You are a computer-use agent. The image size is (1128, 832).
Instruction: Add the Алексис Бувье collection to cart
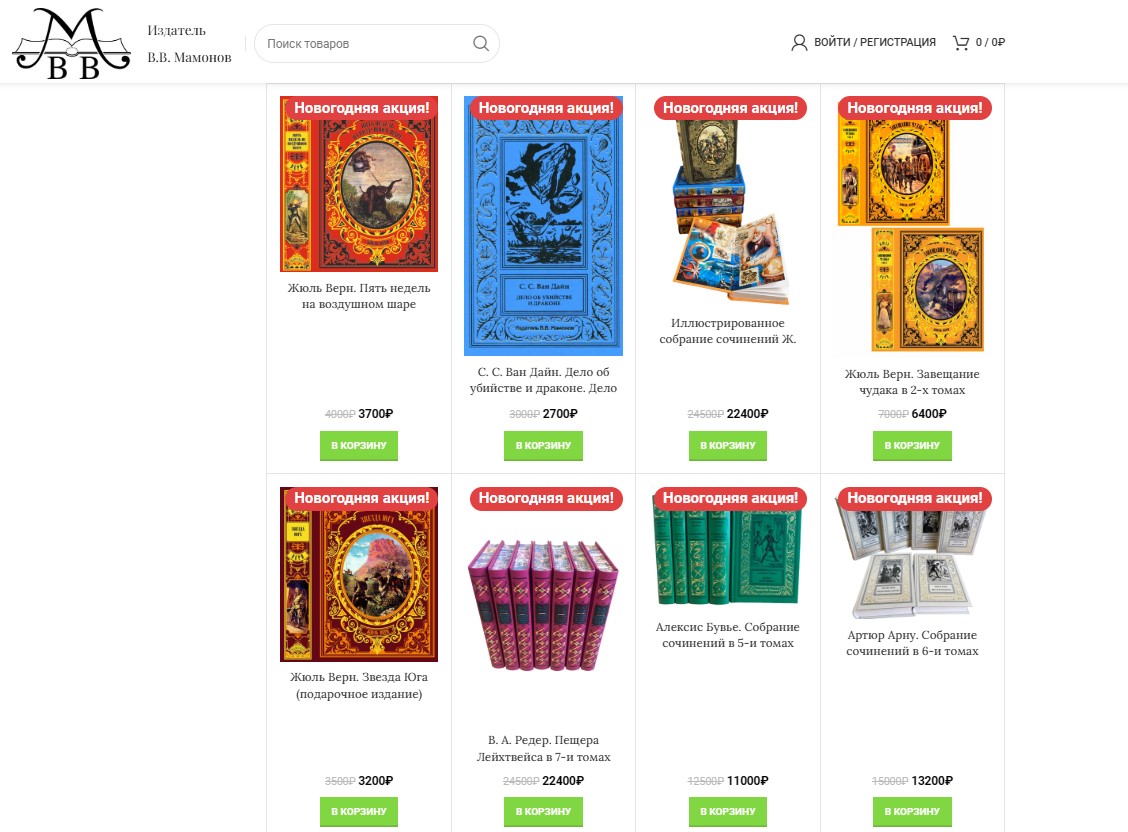point(728,812)
